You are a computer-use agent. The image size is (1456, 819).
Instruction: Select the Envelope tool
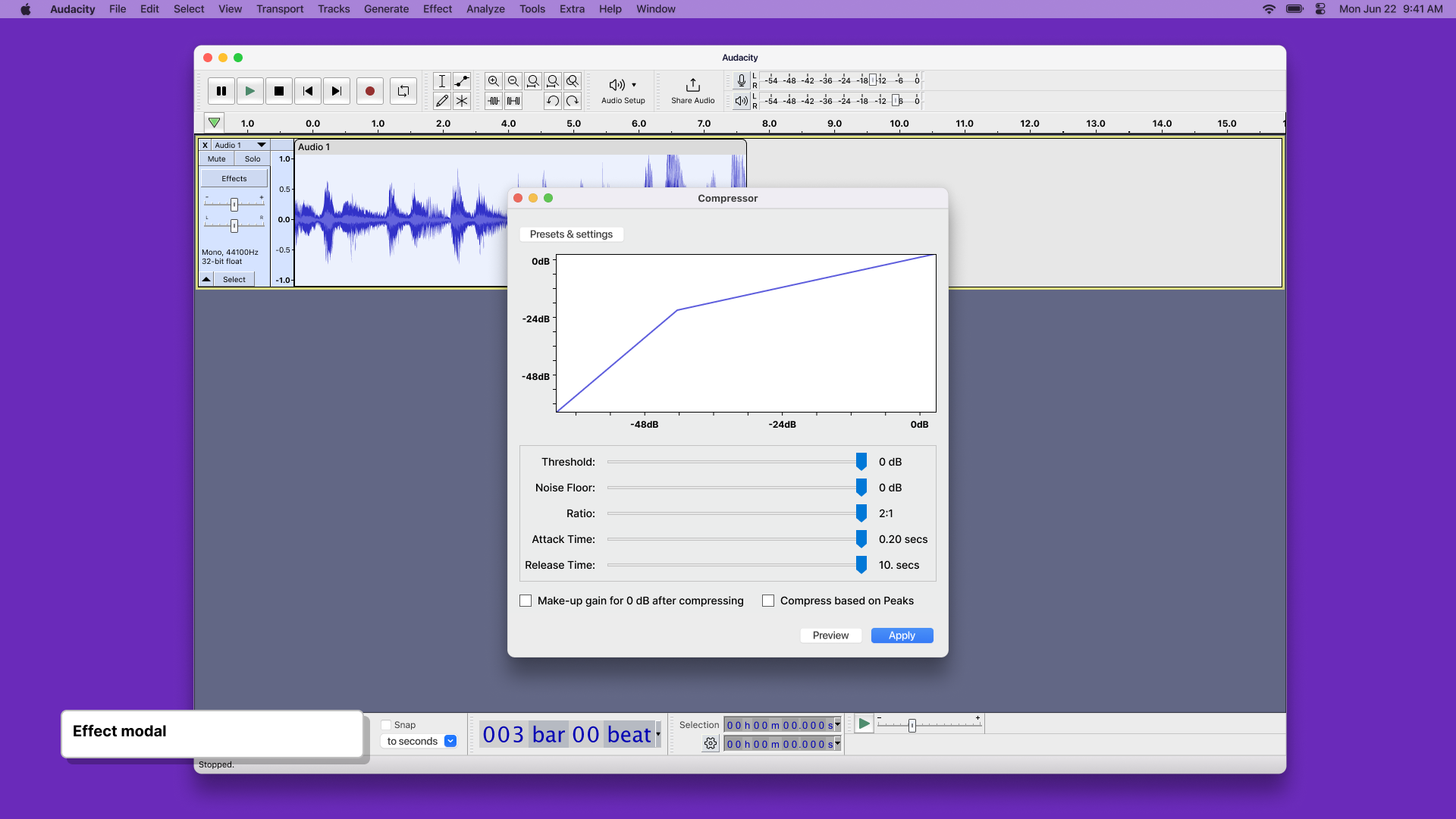coord(462,81)
